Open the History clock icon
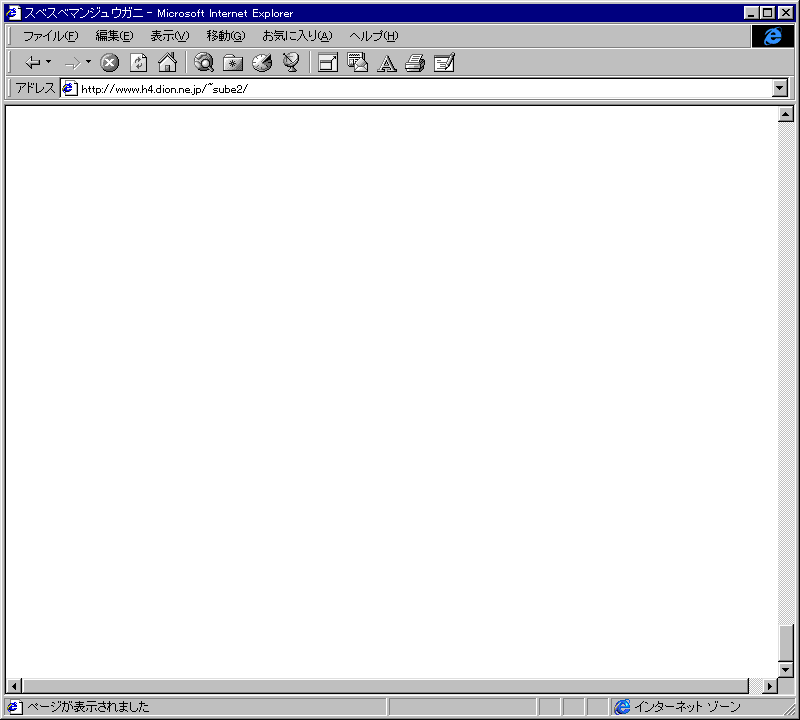Image resolution: width=800 pixels, height=720 pixels. pyautogui.click(x=262, y=63)
